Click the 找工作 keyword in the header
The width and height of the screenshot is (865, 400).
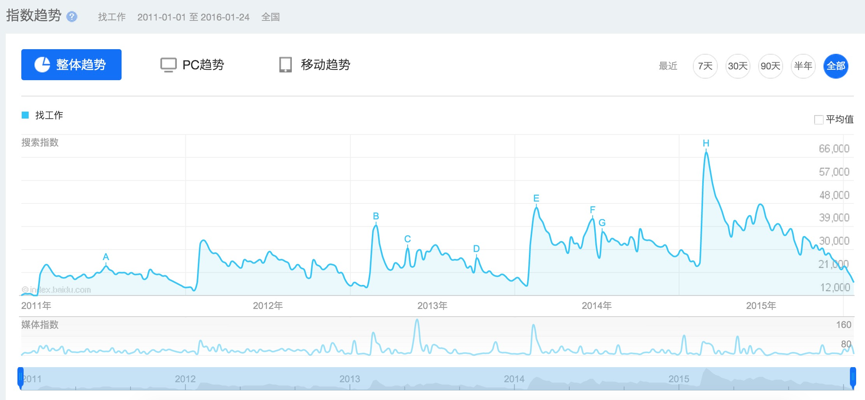111,17
